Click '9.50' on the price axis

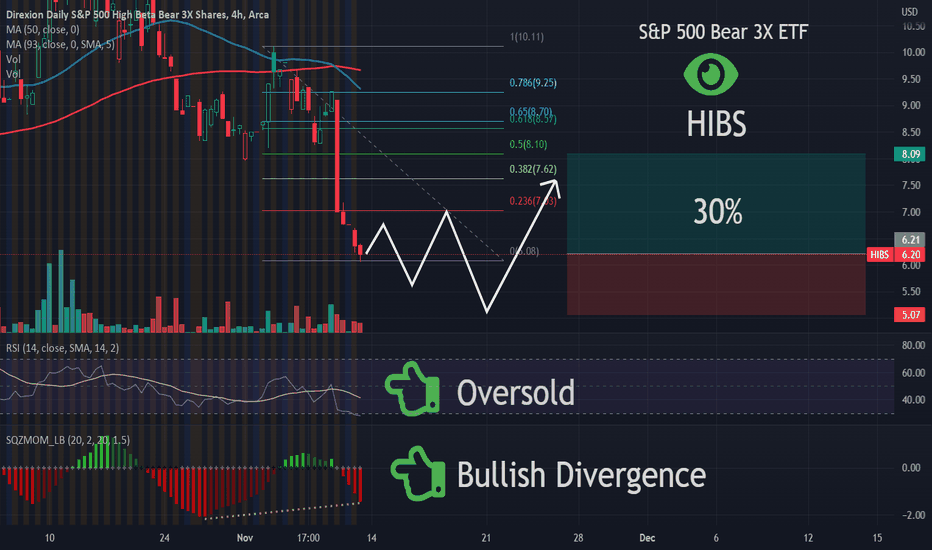(913, 79)
